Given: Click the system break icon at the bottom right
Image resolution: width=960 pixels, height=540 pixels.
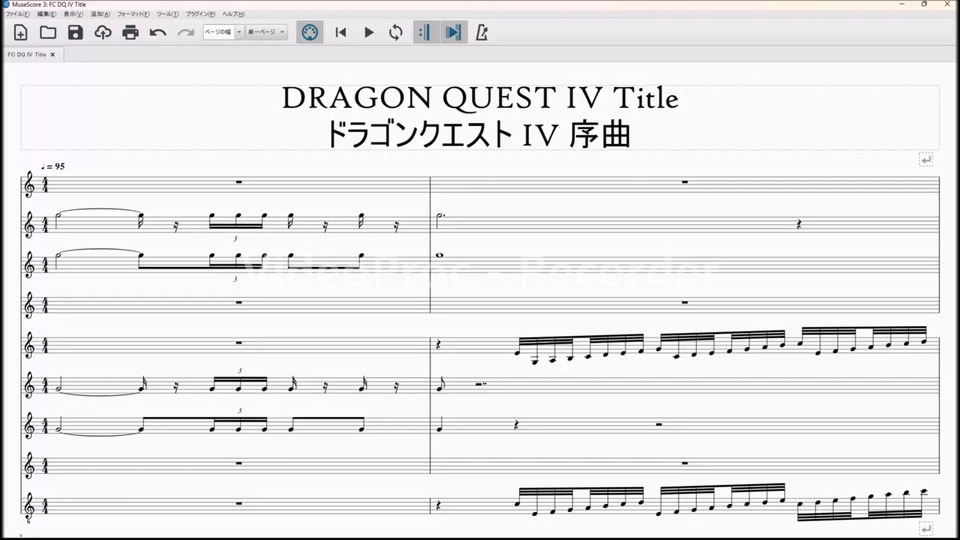Looking at the screenshot, I should [926, 529].
